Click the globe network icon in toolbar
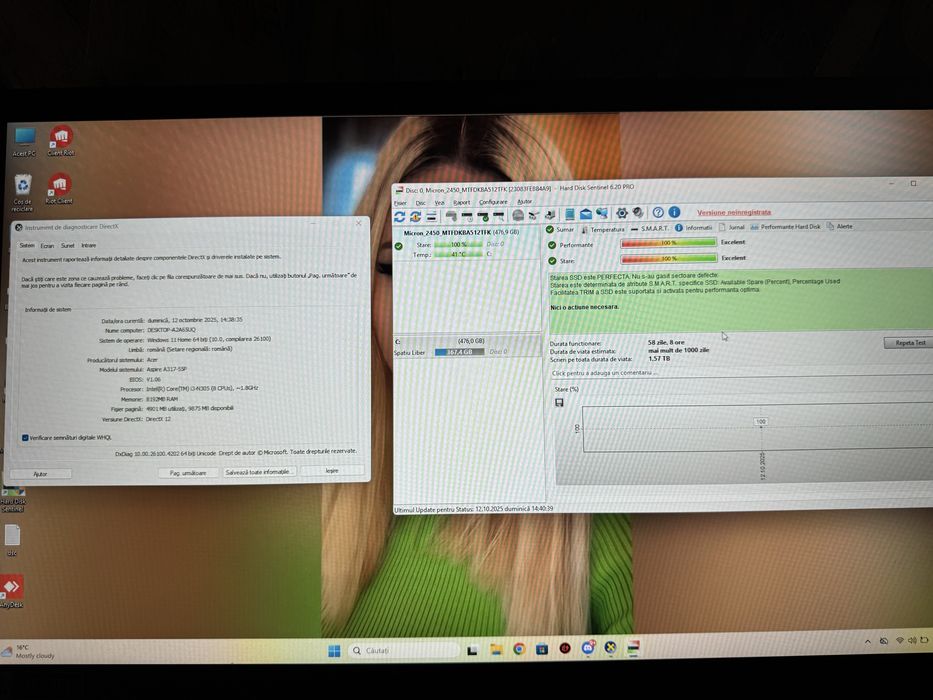The height and width of the screenshot is (700, 933). [602, 213]
